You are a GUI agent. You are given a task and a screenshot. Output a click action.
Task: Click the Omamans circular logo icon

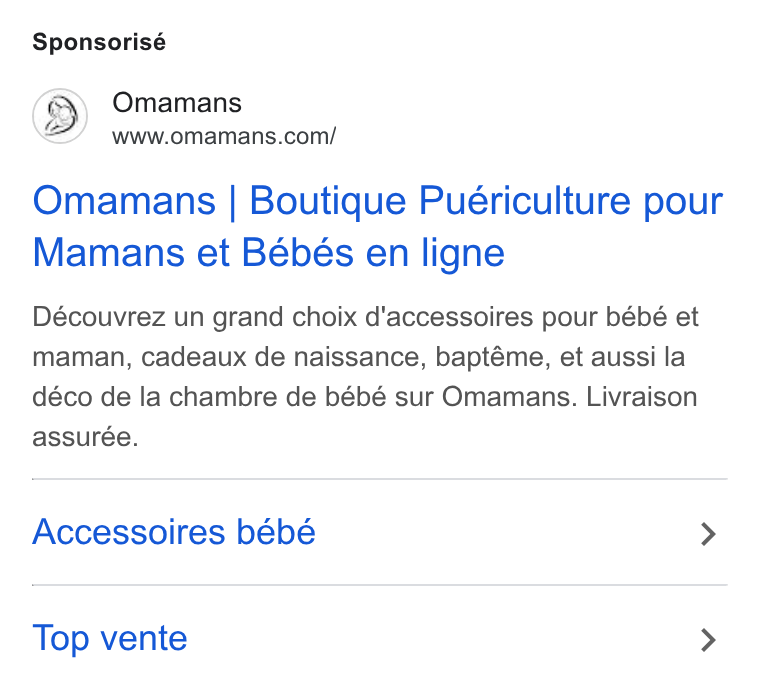point(60,116)
